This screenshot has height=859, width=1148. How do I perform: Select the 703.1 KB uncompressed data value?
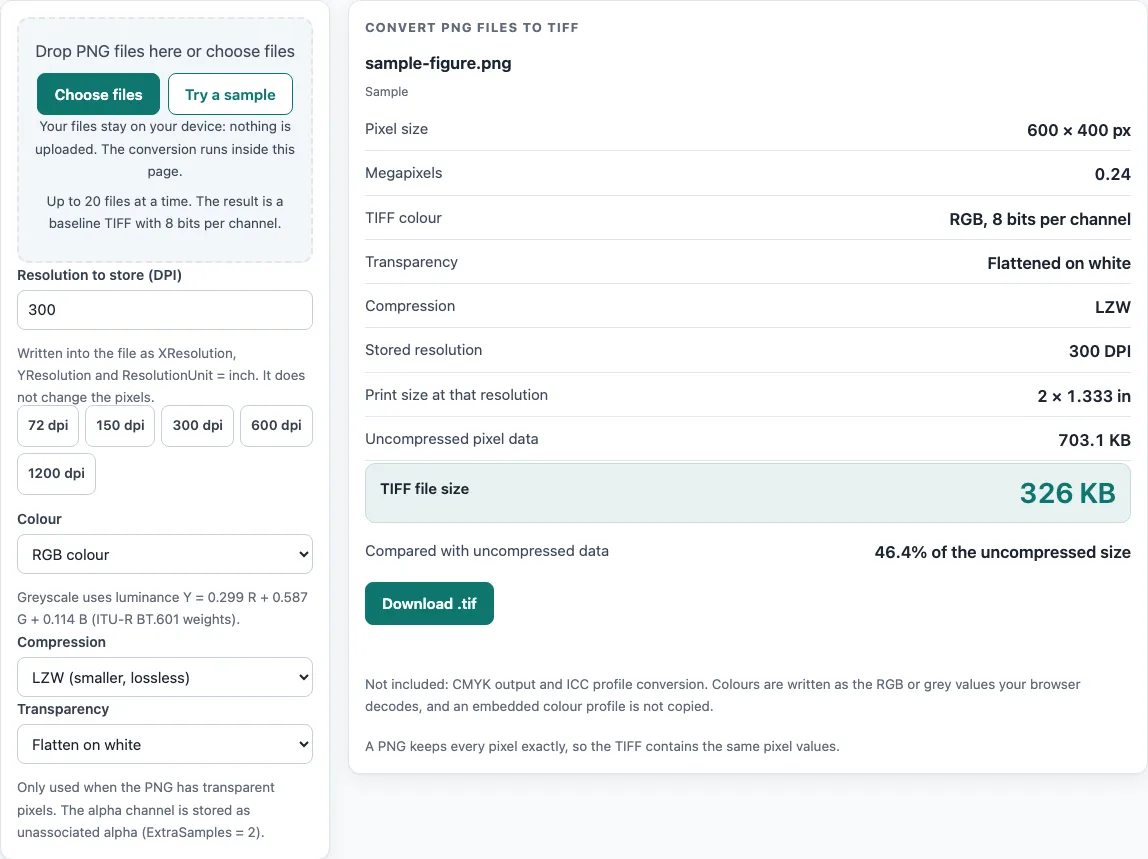coord(1094,440)
